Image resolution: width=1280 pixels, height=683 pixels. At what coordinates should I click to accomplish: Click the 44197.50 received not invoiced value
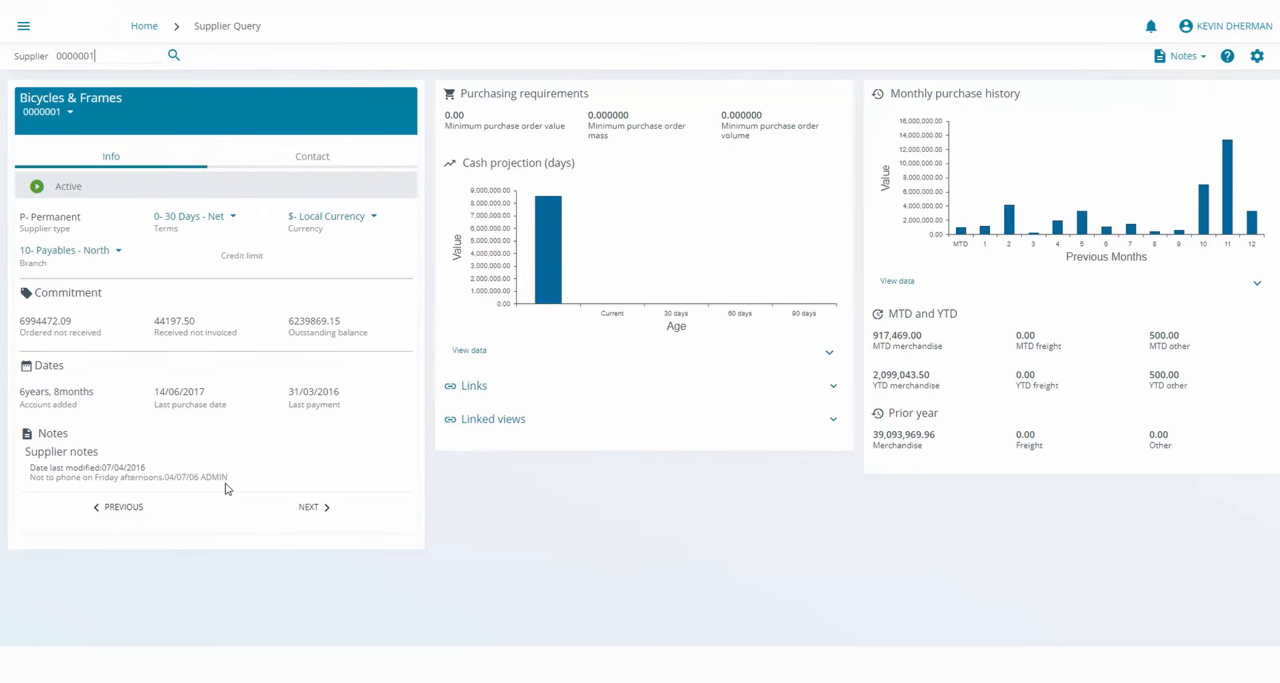[x=174, y=321]
